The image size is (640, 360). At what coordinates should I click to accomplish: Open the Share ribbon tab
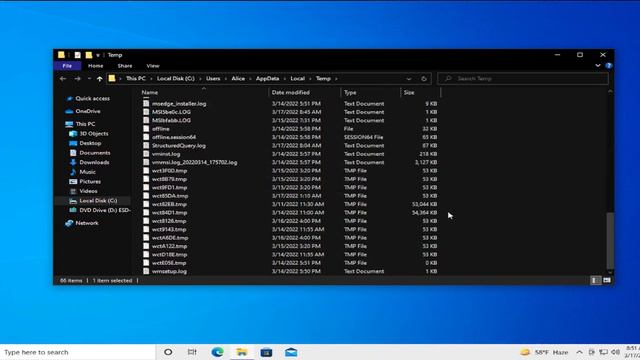point(125,66)
